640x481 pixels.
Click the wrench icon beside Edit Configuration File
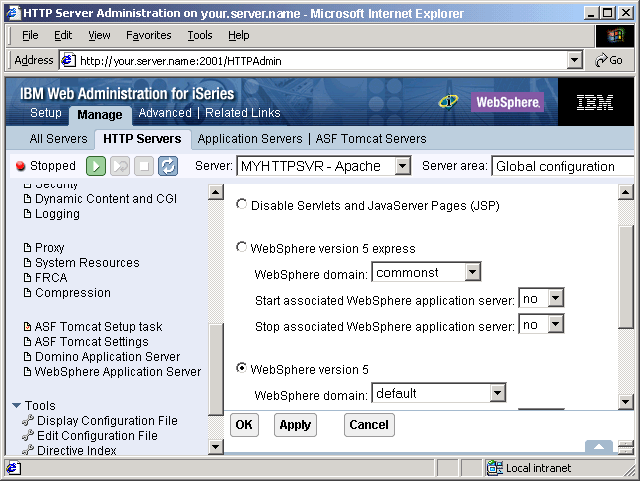[x=28, y=436]
